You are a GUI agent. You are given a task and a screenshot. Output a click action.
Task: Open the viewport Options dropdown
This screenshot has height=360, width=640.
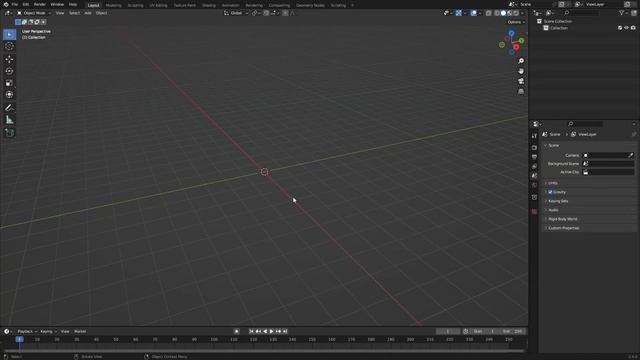click(516, 22)
